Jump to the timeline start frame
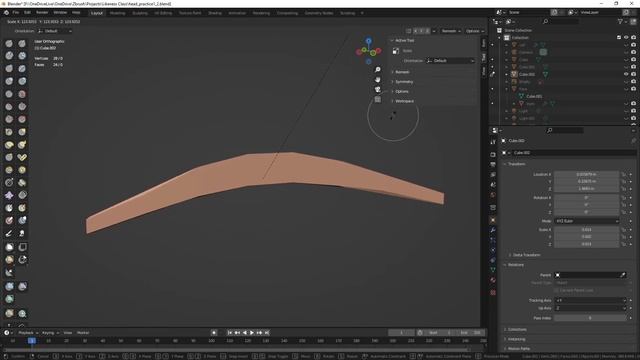640x360 pixels. (x=230, y=333)
